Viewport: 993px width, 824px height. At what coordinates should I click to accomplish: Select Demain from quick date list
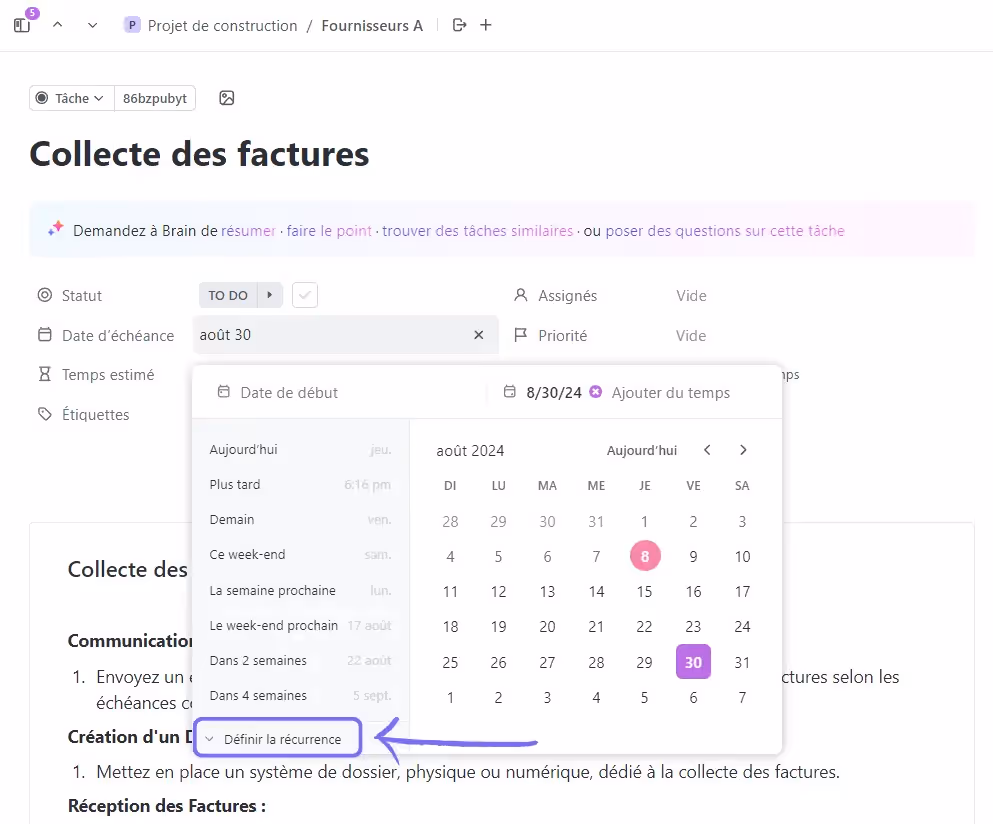[232, 520]
